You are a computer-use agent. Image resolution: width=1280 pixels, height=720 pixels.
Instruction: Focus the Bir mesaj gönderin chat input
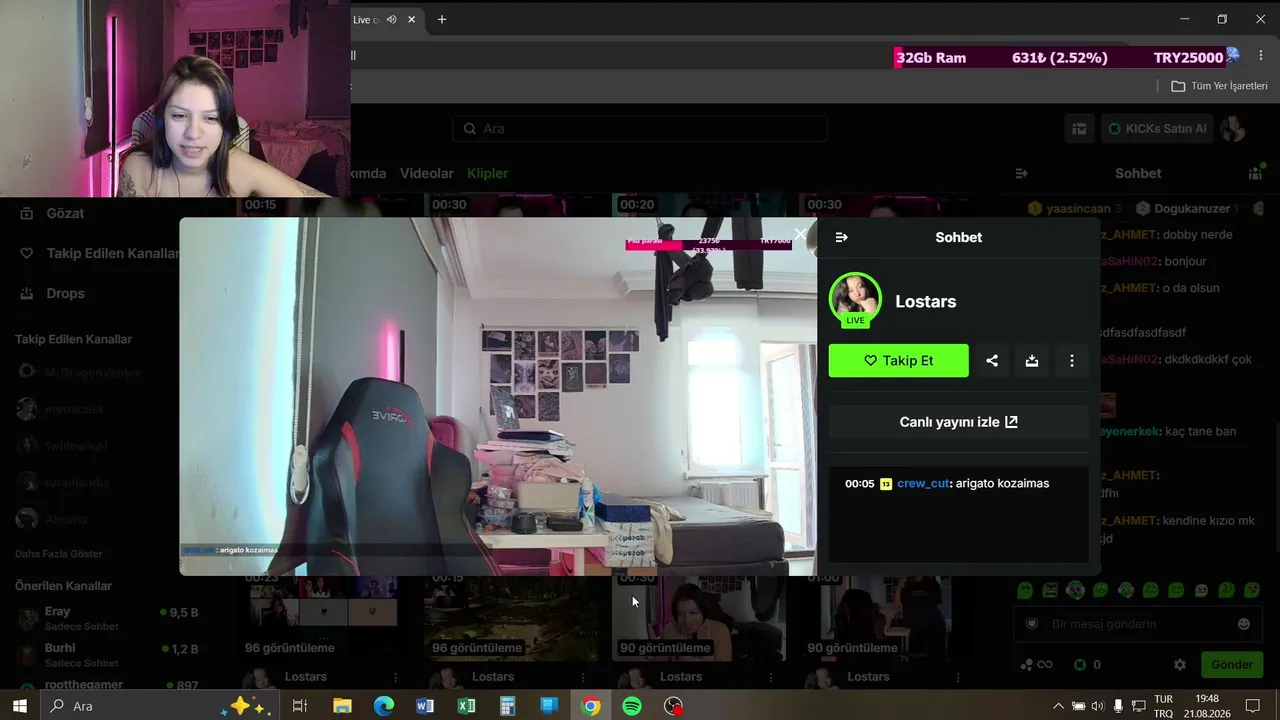click(x=1138, y=624)
